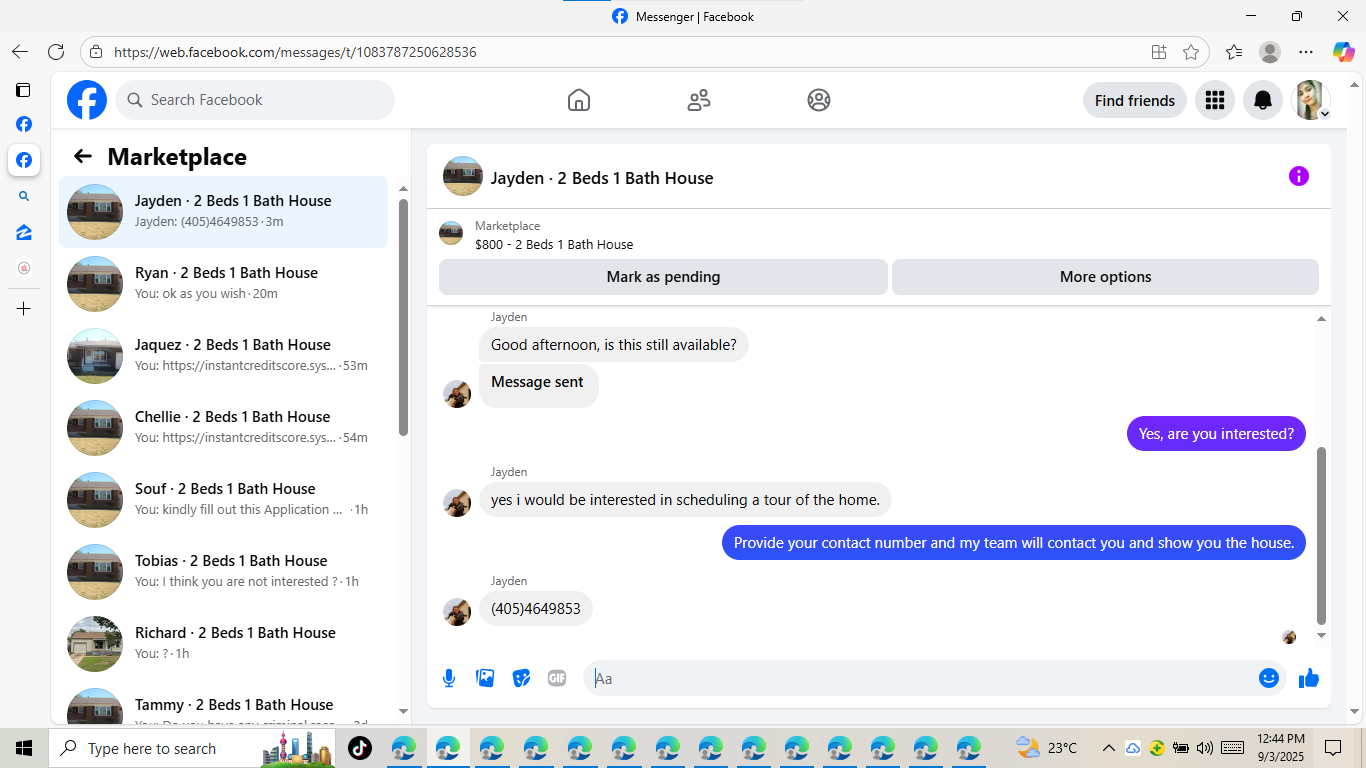Open the emoji picker in the message box
1366x768 pixels.
(1269, 678)
